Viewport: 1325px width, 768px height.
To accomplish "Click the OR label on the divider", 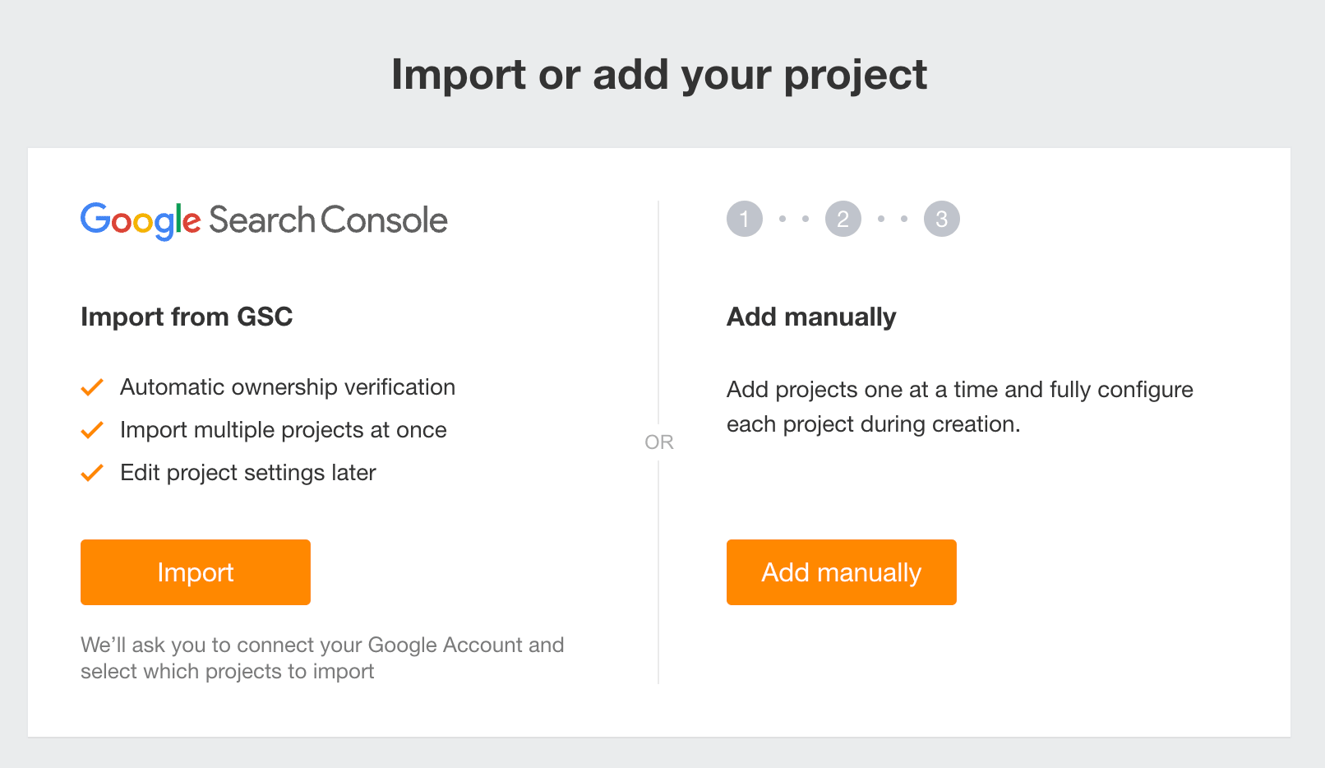I will click(660, 441).
